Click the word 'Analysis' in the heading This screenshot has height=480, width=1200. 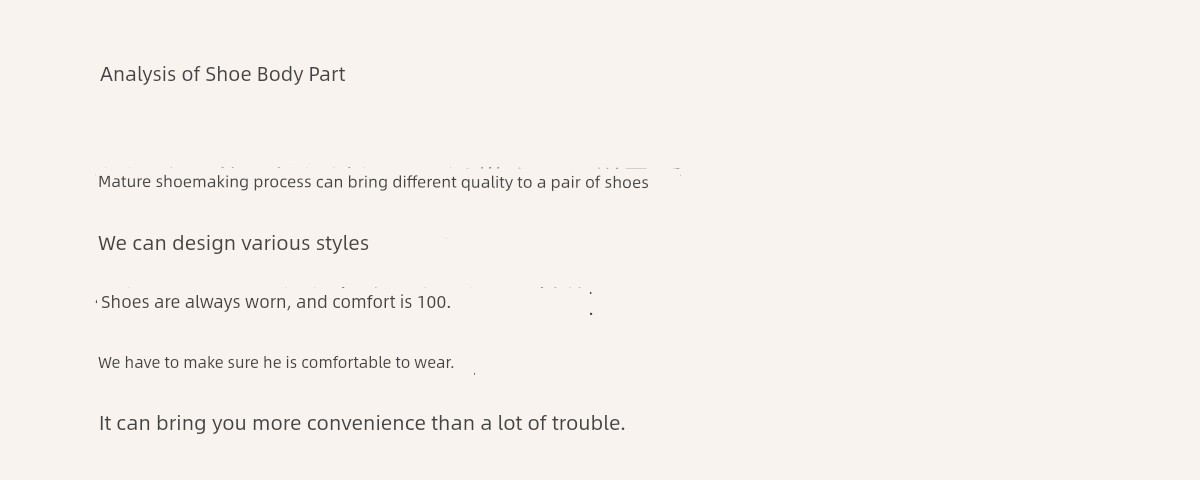tap(138, 74)
